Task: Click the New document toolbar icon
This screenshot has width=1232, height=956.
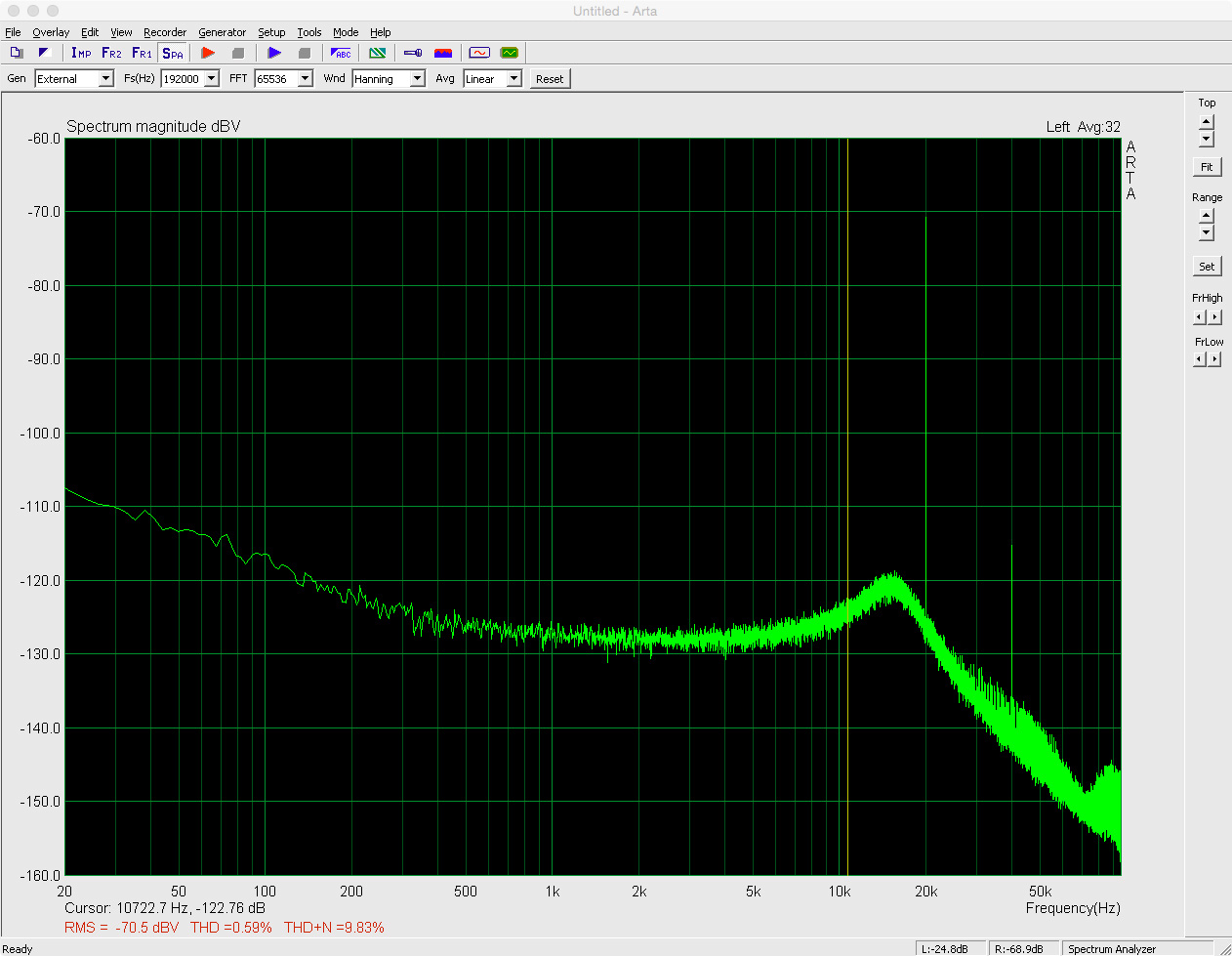Action: pos(16,53)
